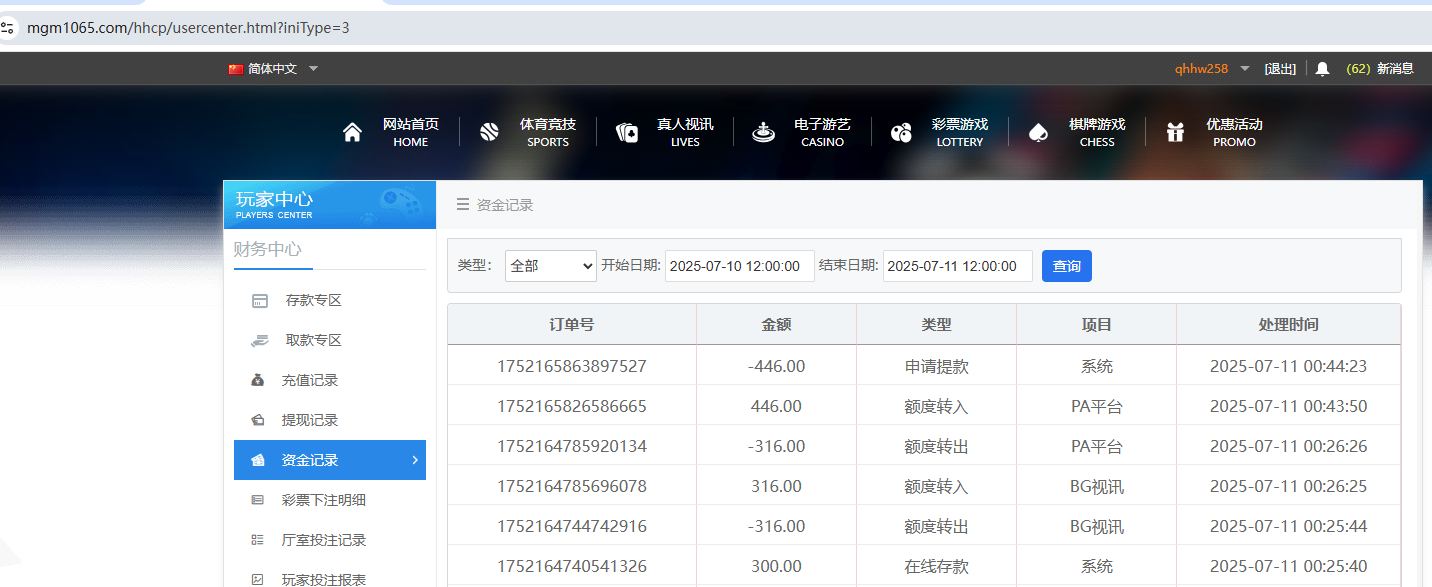
Task: Click the blue 查询 search button
Action: coord(1066,265)
